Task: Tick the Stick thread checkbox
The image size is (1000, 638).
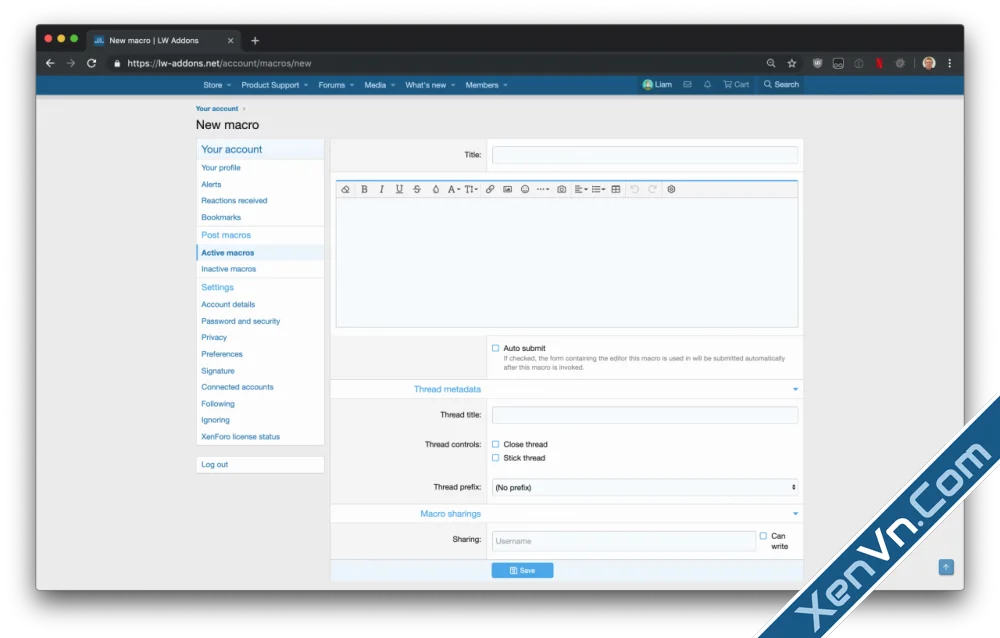Action: [495, 458]
